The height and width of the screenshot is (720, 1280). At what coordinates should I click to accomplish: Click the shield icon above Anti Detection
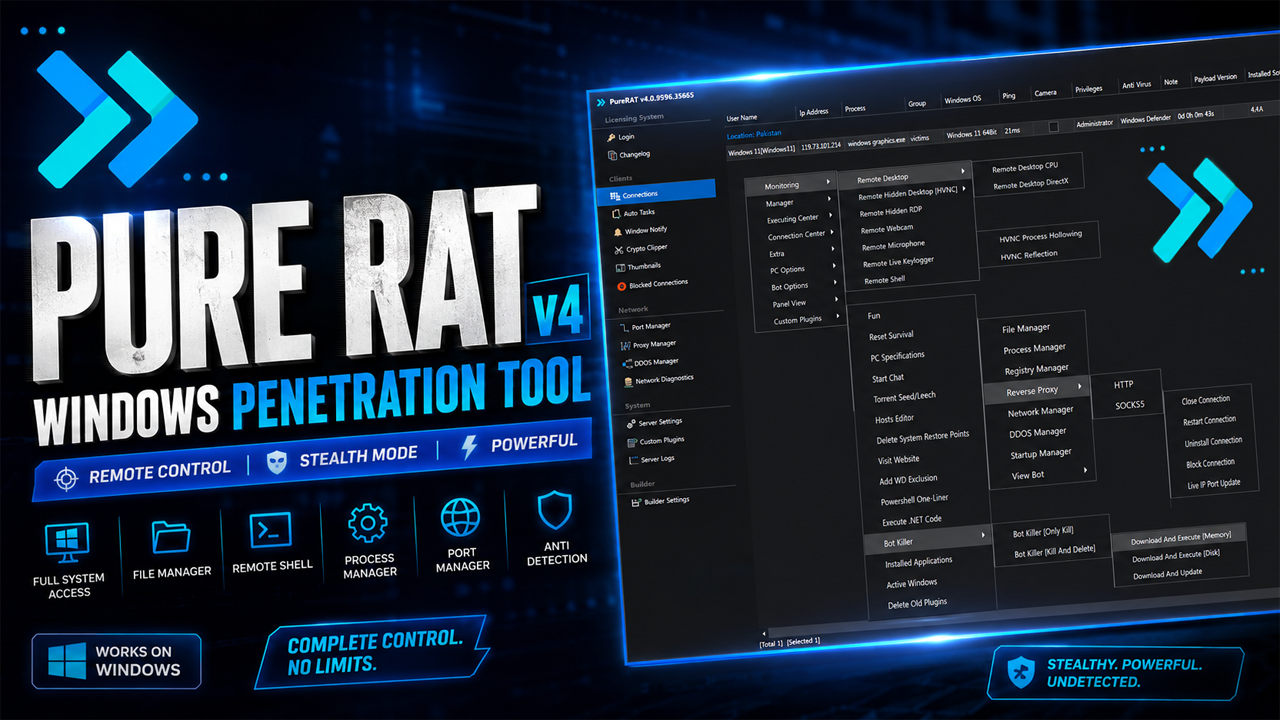553,511
